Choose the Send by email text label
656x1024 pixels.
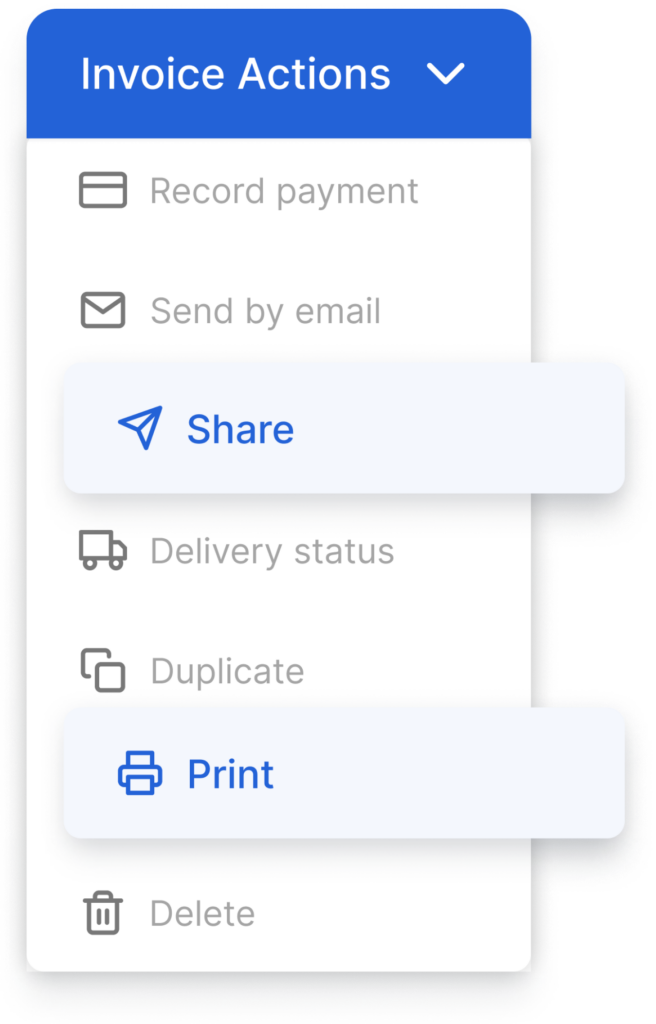(x=265, y=311)
